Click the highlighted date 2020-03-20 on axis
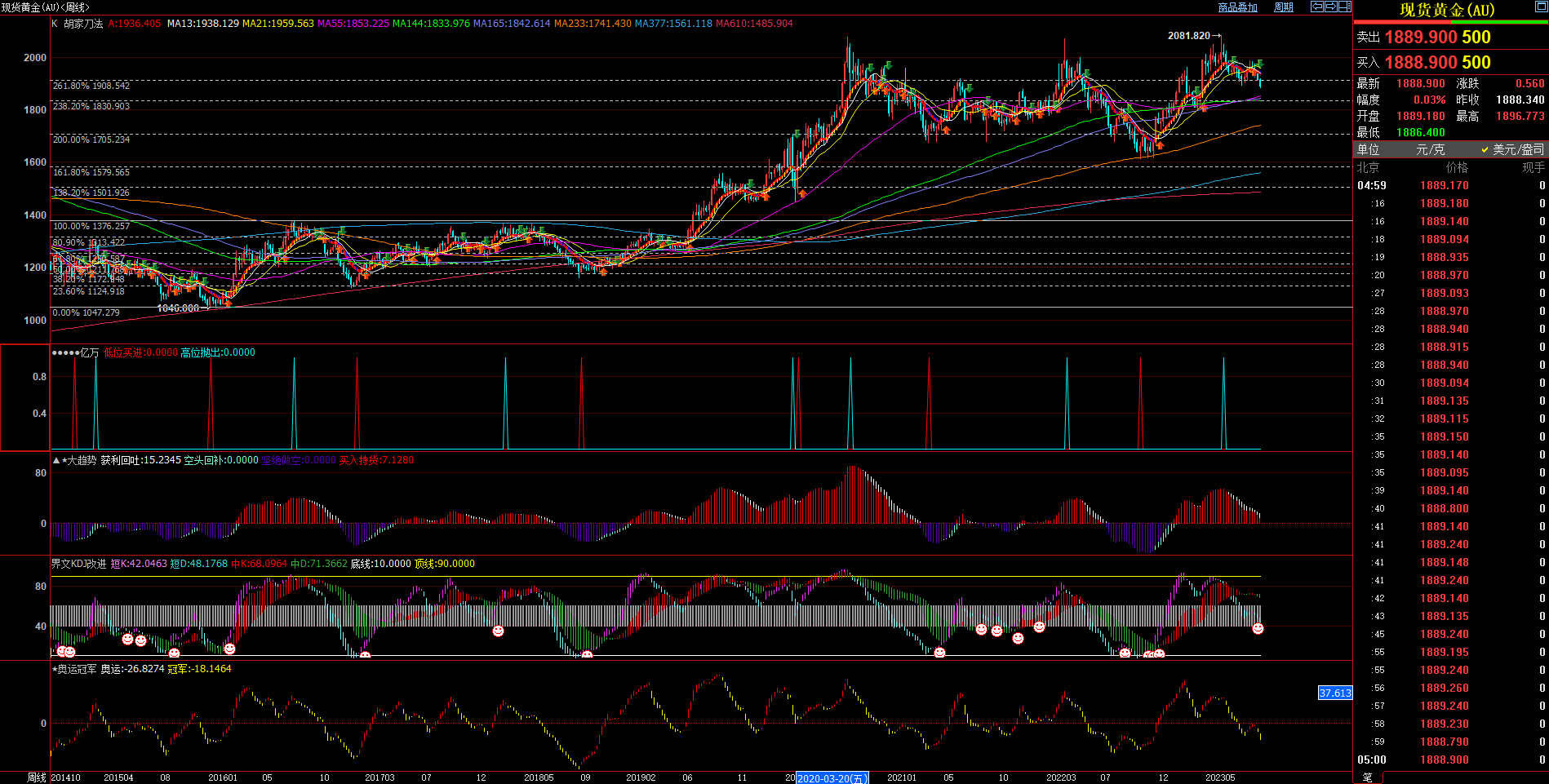This screenshot has height=784, width=1549. pos(832,778)
